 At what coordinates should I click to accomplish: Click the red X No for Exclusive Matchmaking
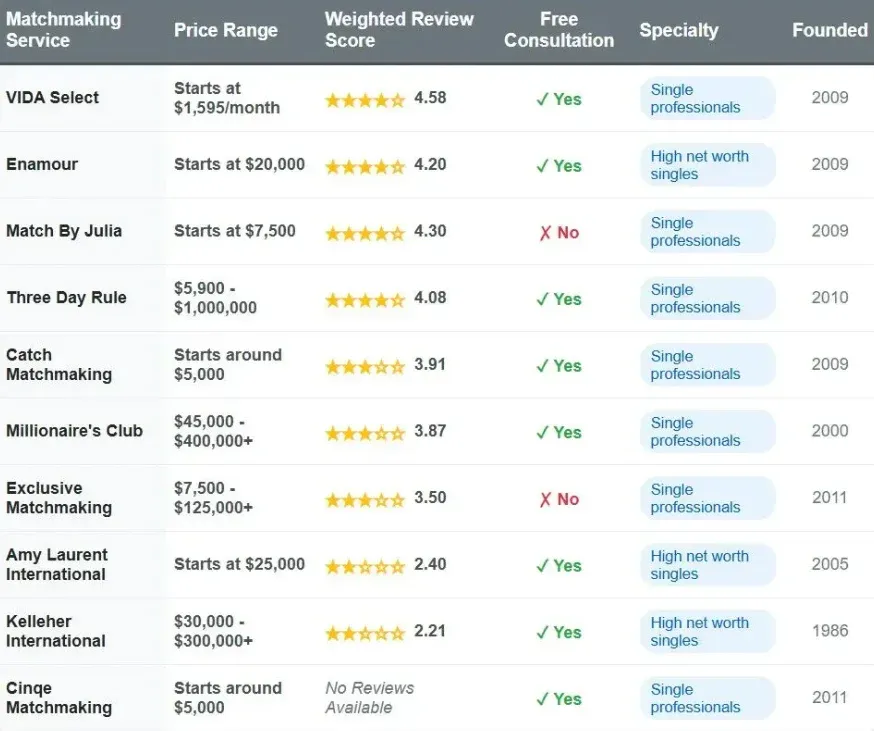point(559,499)
